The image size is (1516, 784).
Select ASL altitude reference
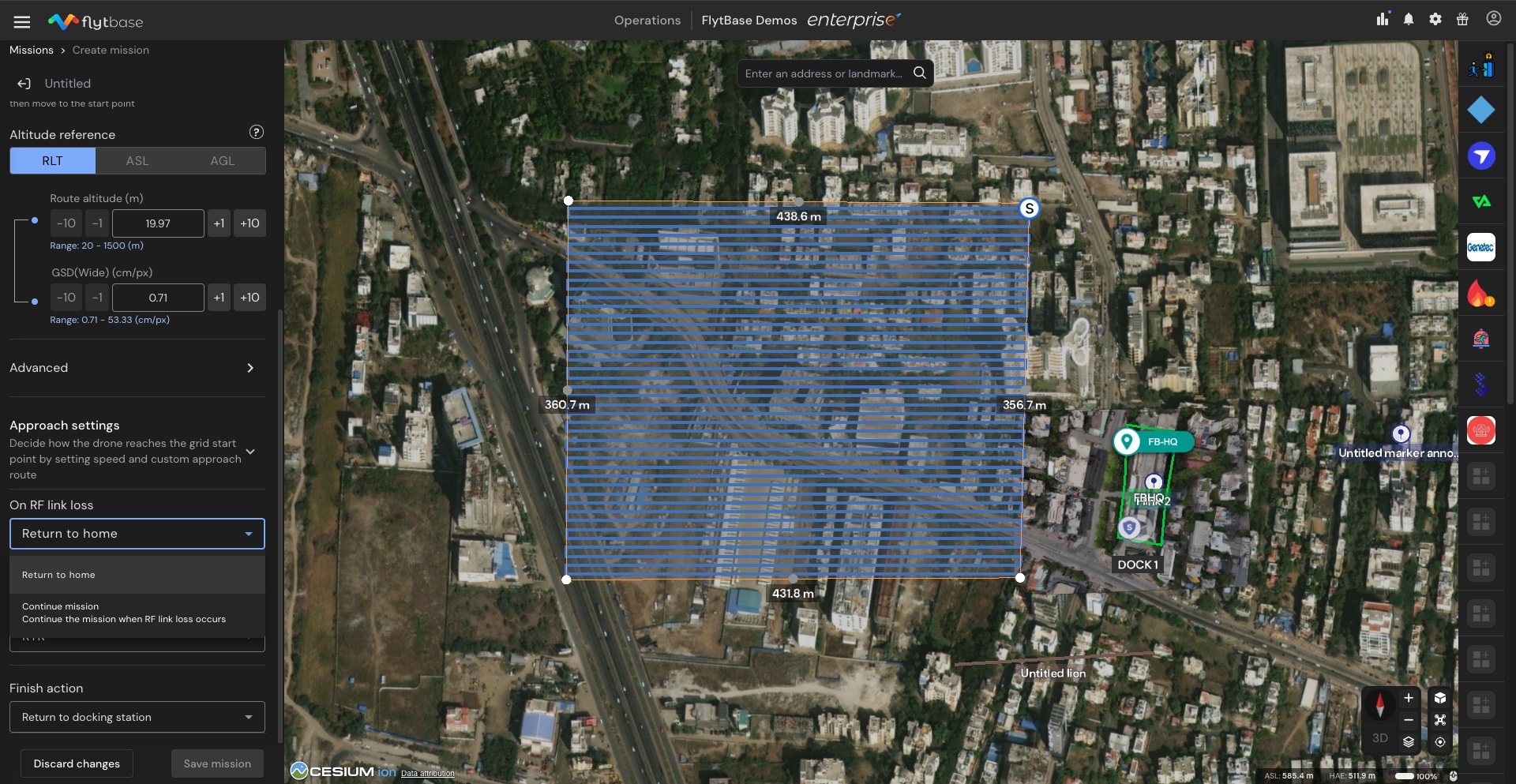137,161
